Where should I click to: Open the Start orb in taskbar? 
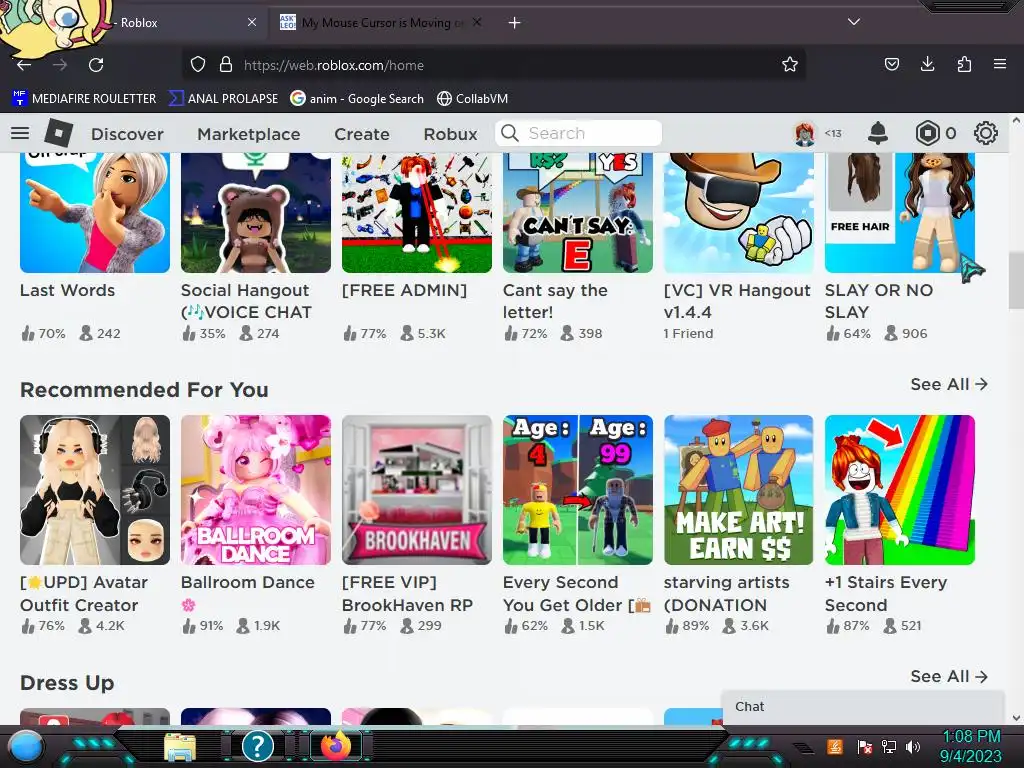(x=25, y=746)
